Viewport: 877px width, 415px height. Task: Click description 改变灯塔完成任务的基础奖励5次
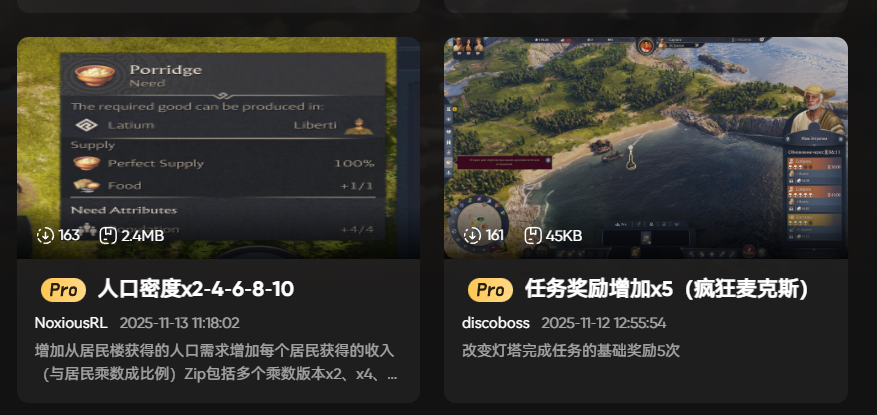571,351
